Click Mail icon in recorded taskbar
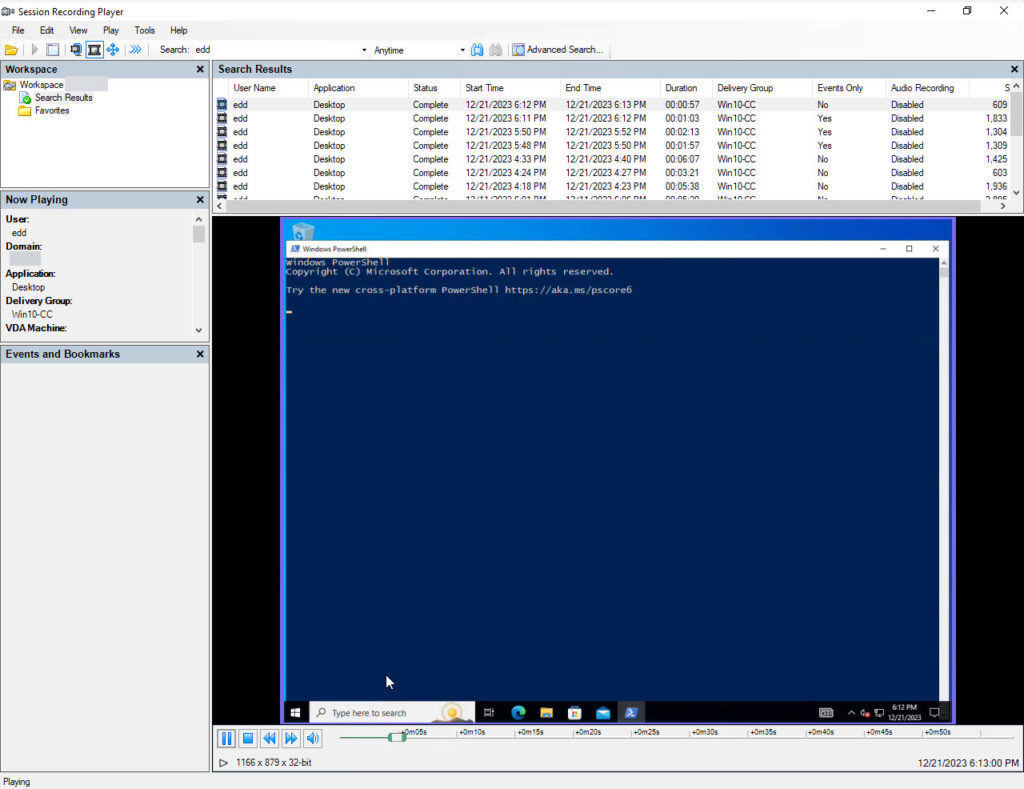This screenshot has width=1024, height=789. pyautogui.click(x=603, y=713)
